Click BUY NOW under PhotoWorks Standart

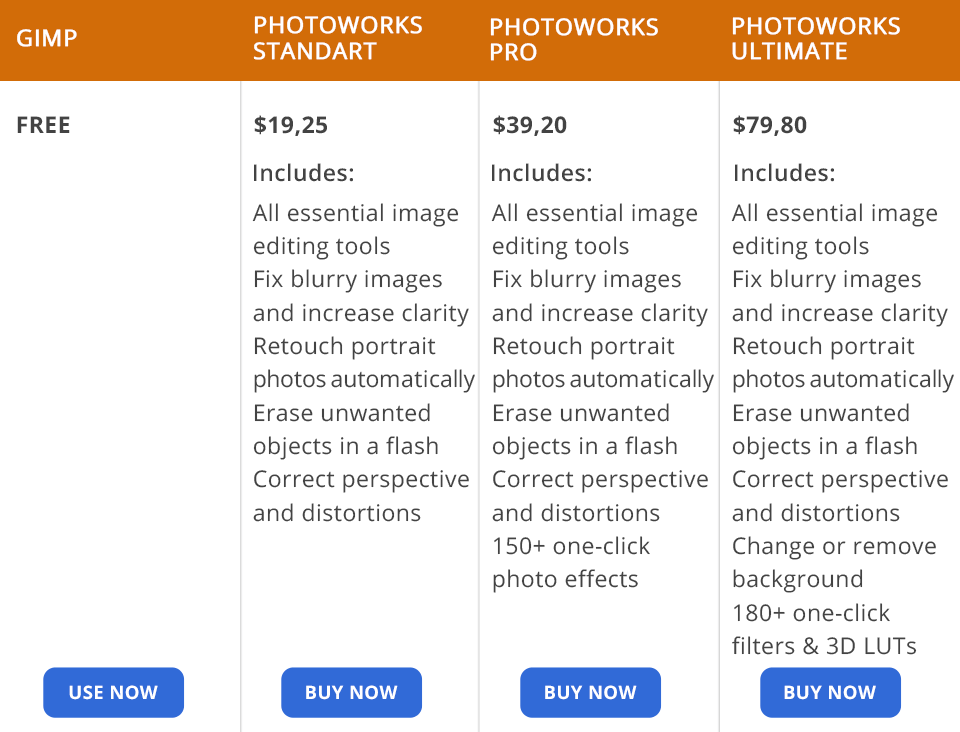(x=351, y=692)
